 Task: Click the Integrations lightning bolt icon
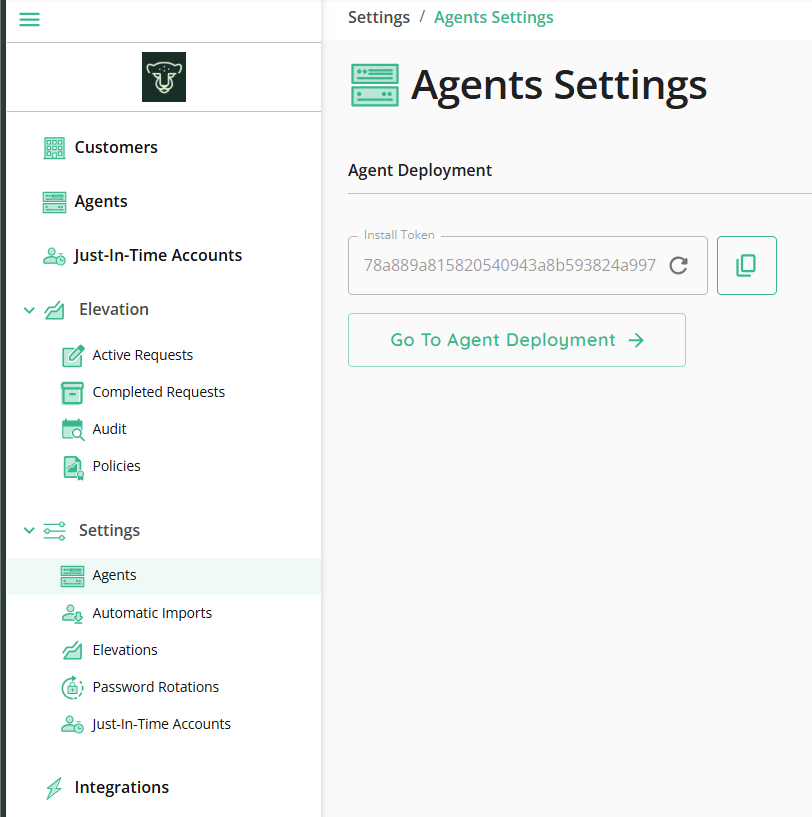click(52, 788)
